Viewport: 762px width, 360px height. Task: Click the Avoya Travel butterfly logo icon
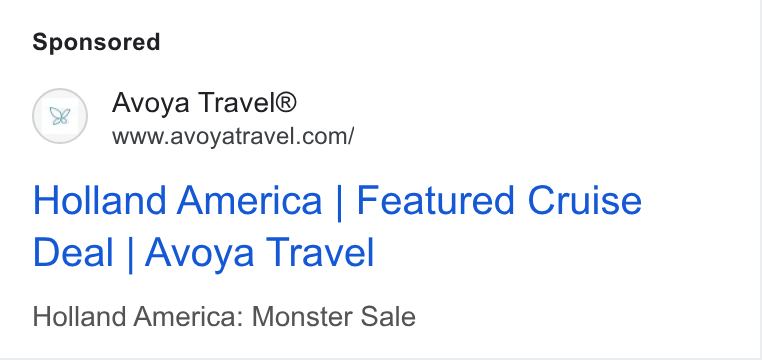pos(60,116)
